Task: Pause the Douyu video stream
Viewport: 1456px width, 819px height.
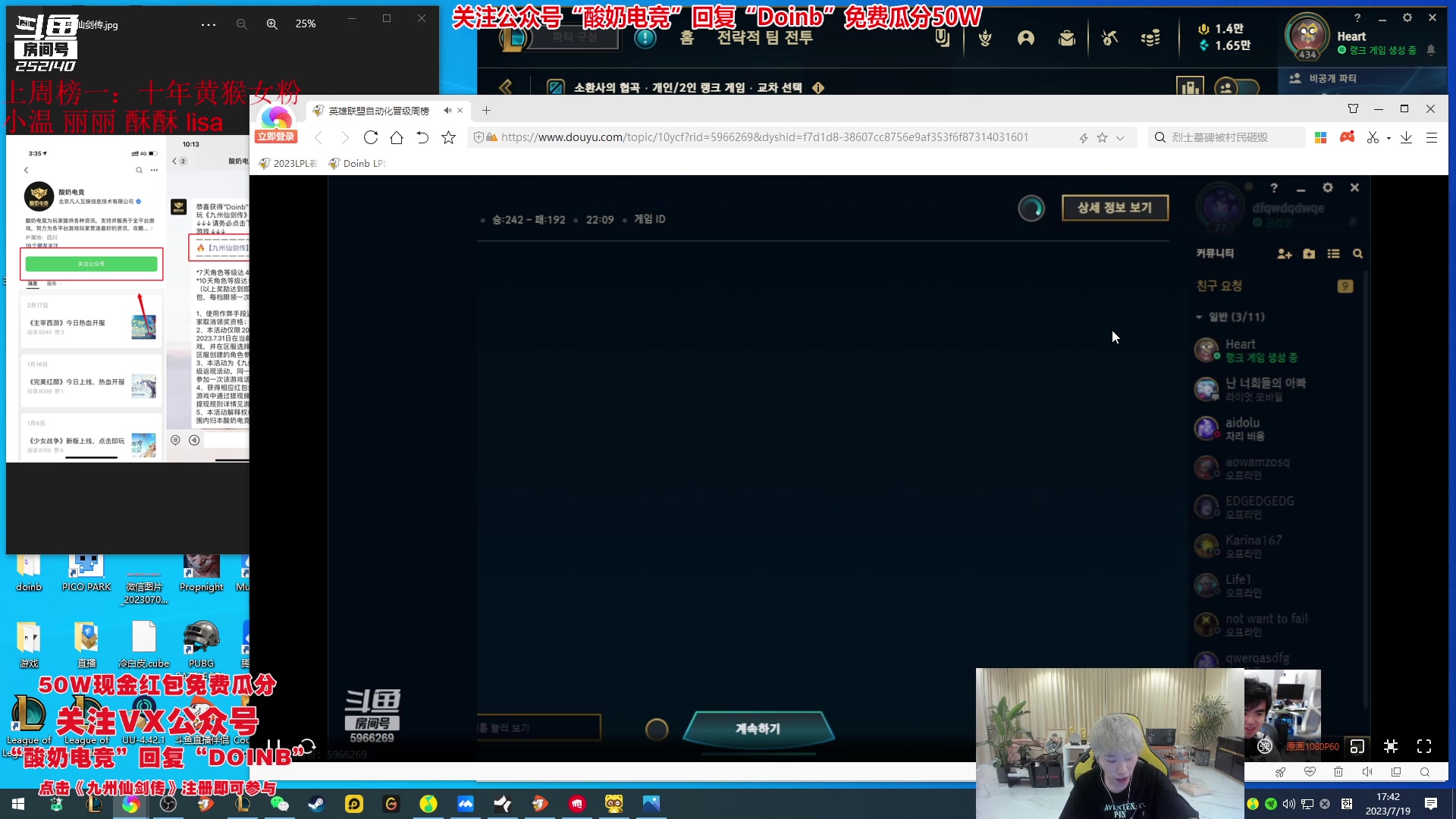Action: tap(274, 746)
